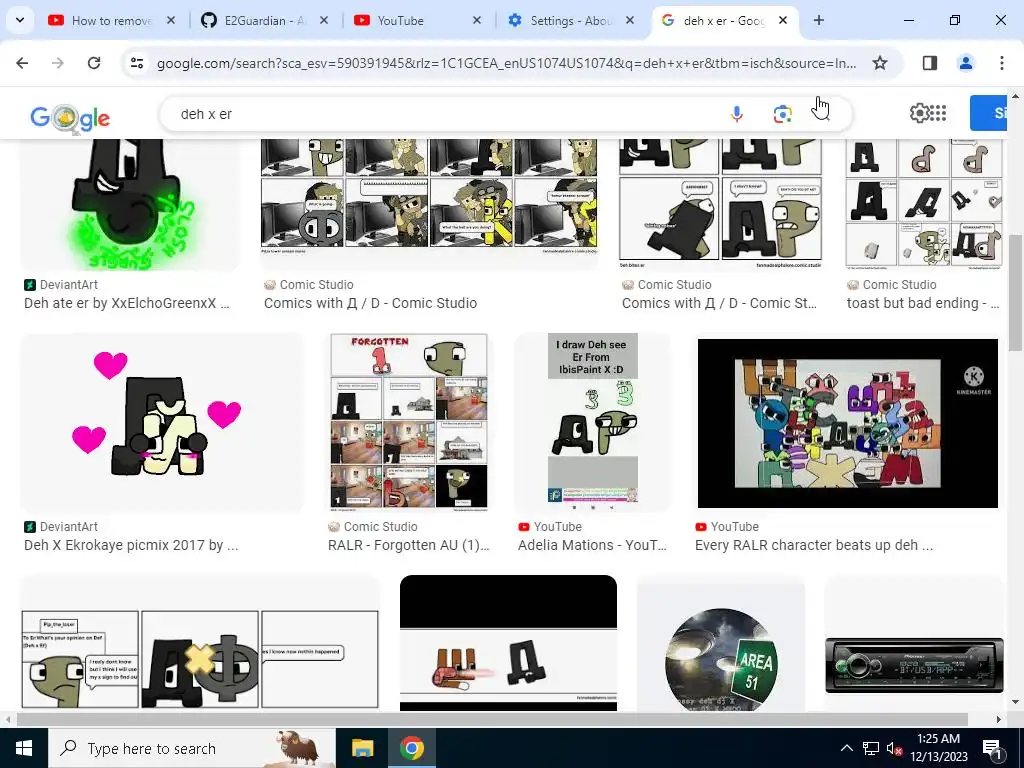This screenshot has width=1024, height=768.
Task: Click the muted volume icon in tray
Action: click(895, 749)
